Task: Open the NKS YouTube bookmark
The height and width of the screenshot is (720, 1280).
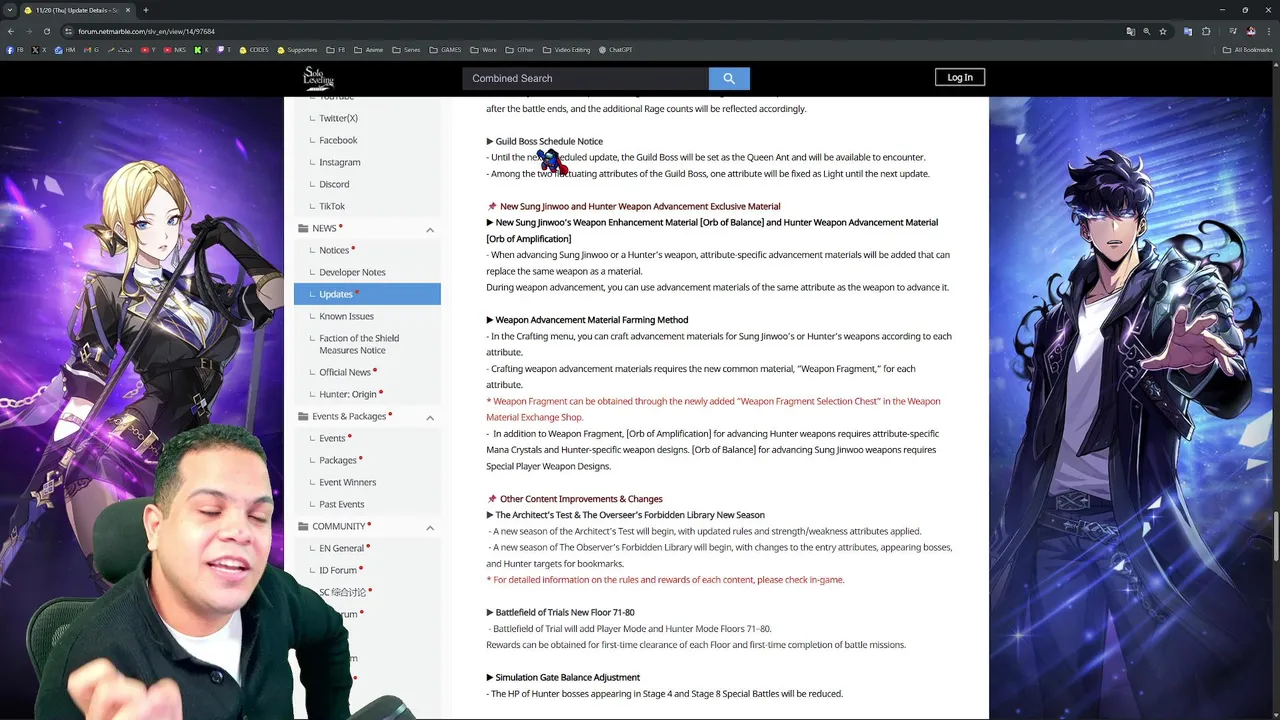Action: (175, 50)
